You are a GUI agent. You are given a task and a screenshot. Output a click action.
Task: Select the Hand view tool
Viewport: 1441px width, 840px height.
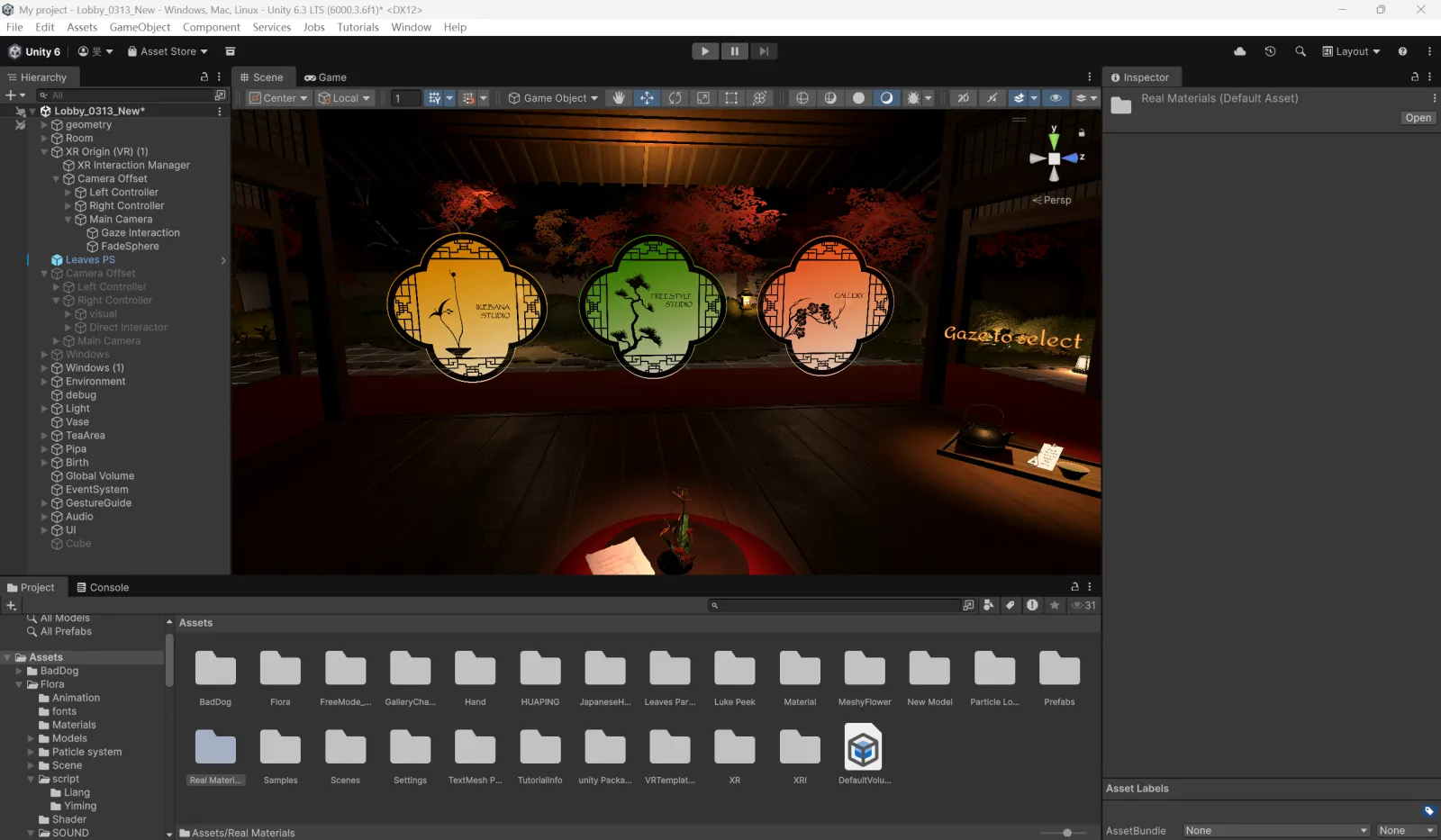tap(619, 98)
